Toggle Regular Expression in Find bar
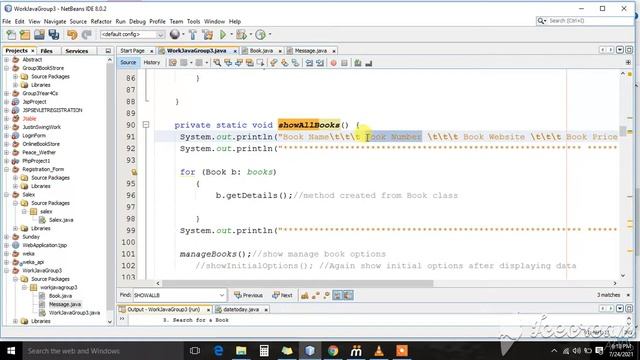 [x=326, y=295]
